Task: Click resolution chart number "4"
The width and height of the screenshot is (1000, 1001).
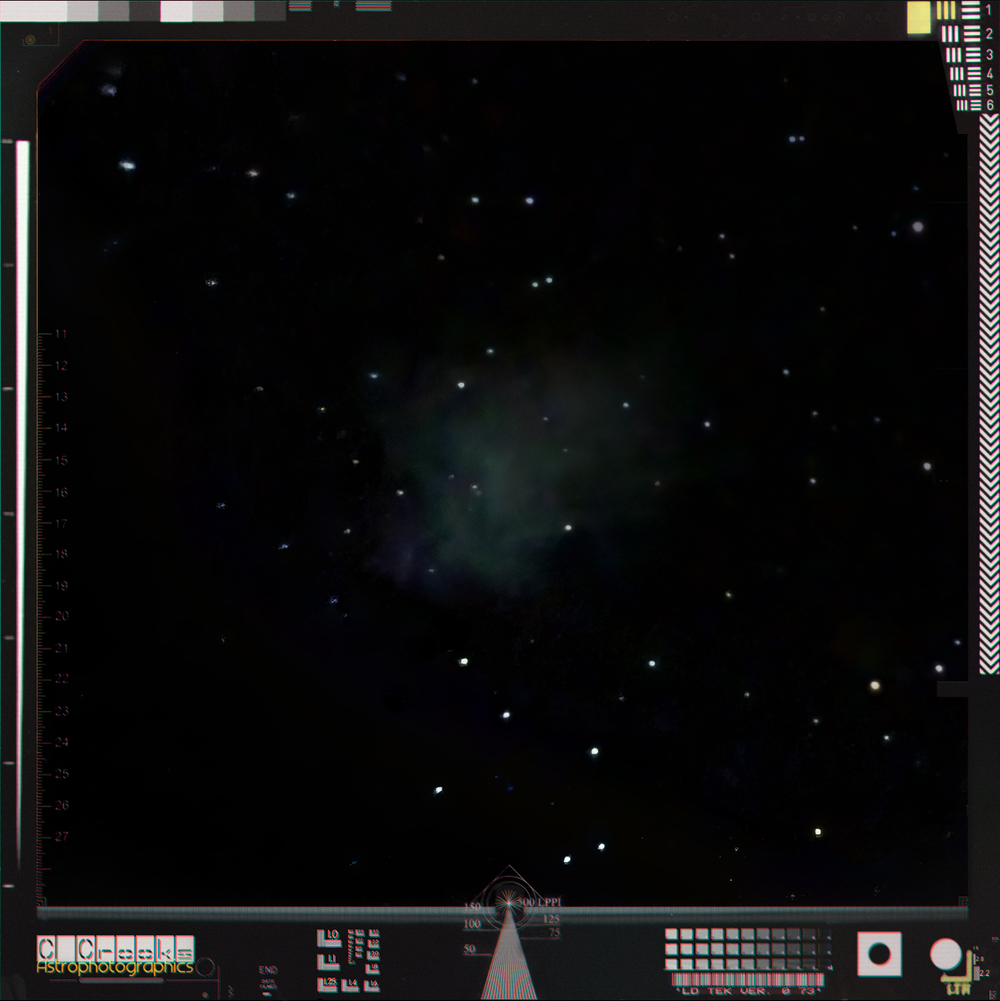Action: coord(989,73)
